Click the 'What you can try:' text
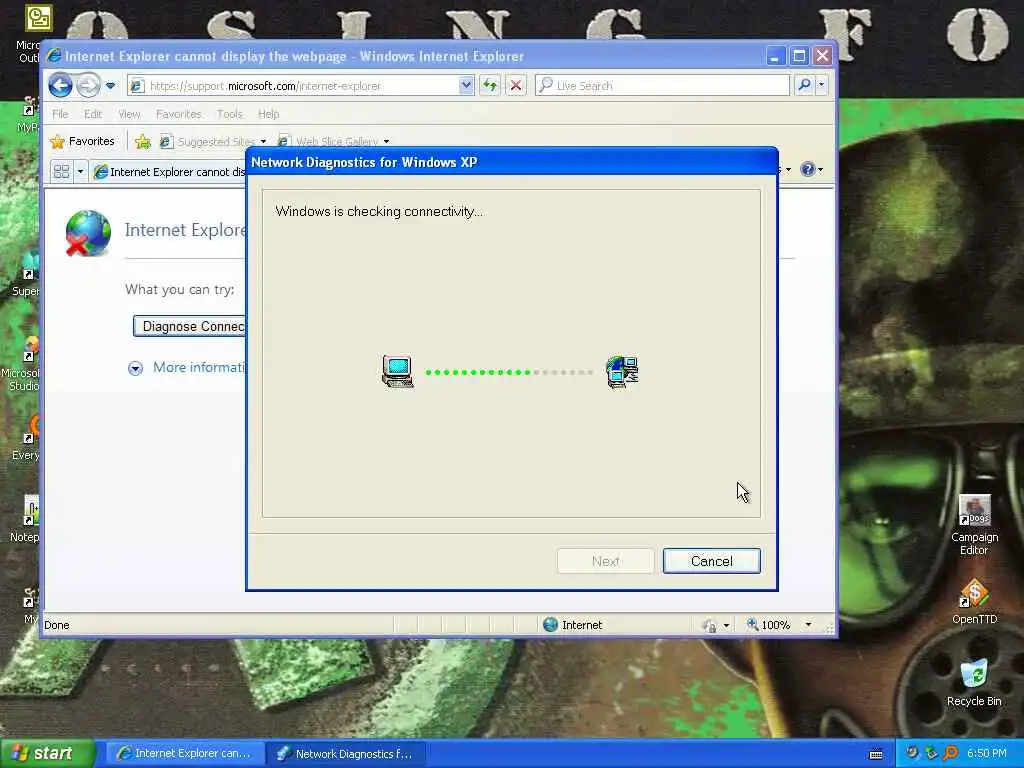The width and height of the screenshot is (1024, 768). coord(180,289)
